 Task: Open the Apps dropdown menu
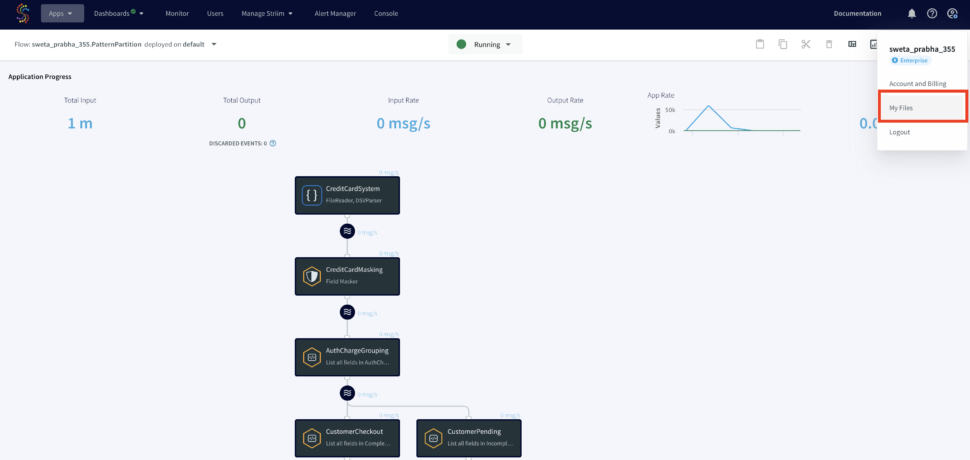62,14
